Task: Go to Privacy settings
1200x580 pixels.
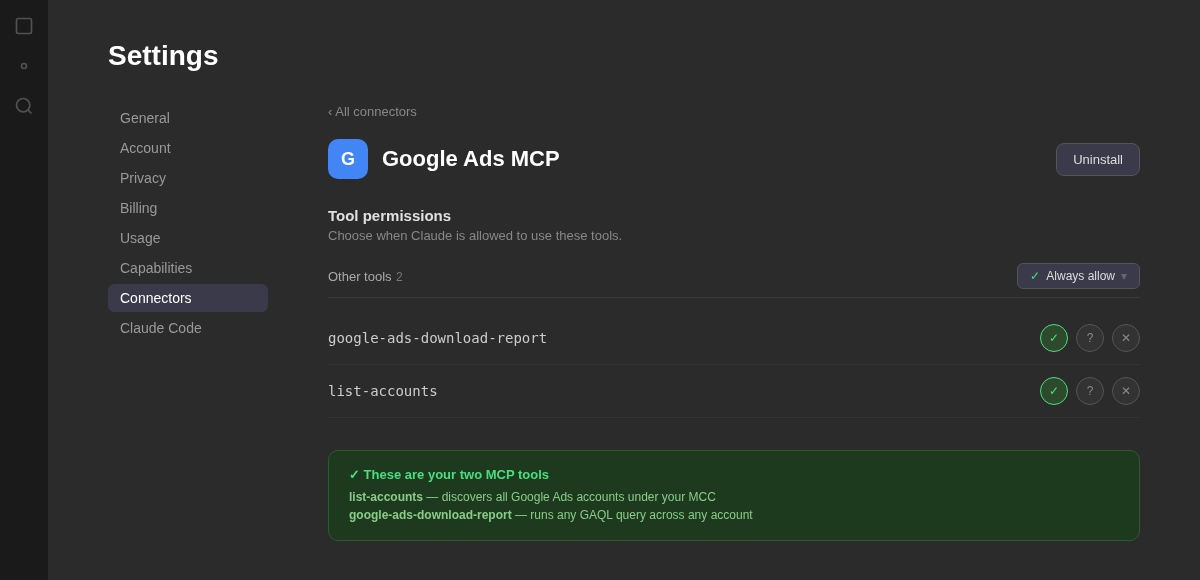Action: click(x=188, y=178)
